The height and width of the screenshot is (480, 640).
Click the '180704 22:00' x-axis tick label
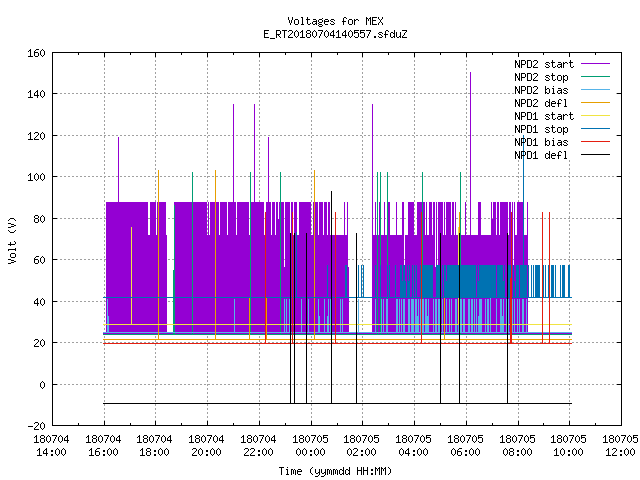pyautogui.click(x=258, y=446)
